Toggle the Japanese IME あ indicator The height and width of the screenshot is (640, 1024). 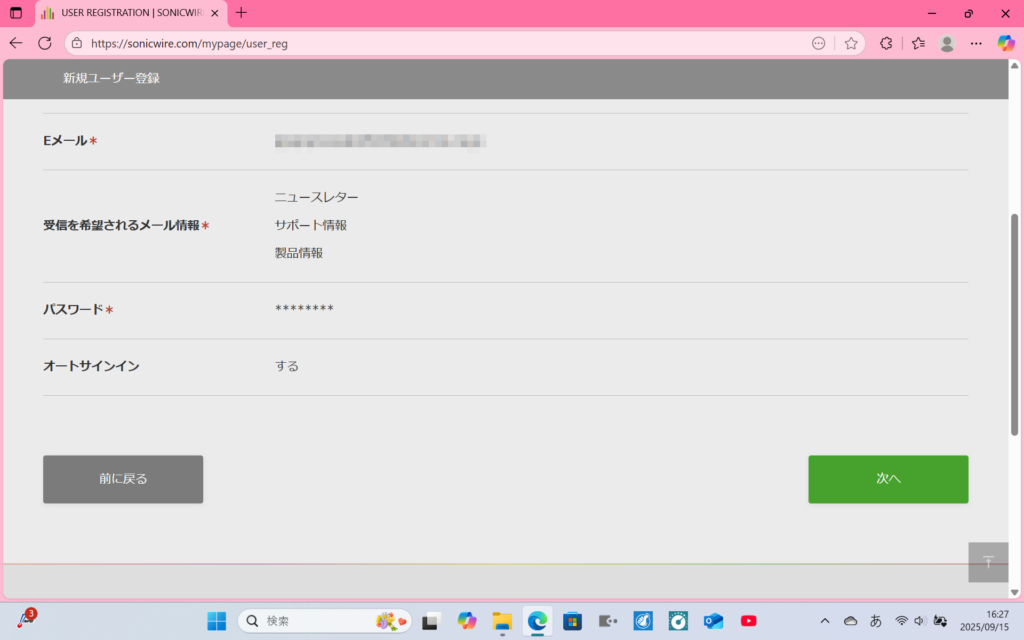click(x=876, y=621)
